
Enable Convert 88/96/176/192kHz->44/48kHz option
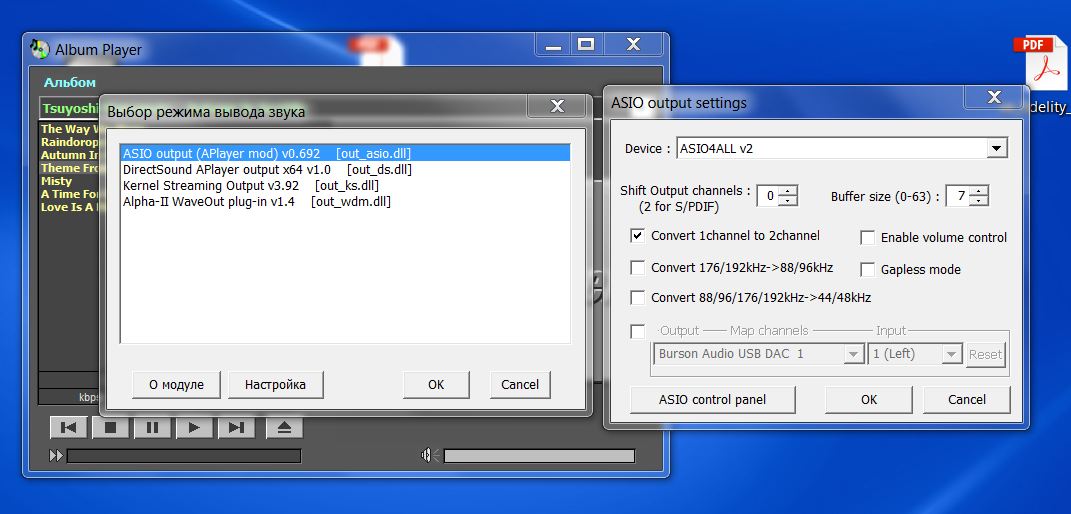[x=637, y=298]
